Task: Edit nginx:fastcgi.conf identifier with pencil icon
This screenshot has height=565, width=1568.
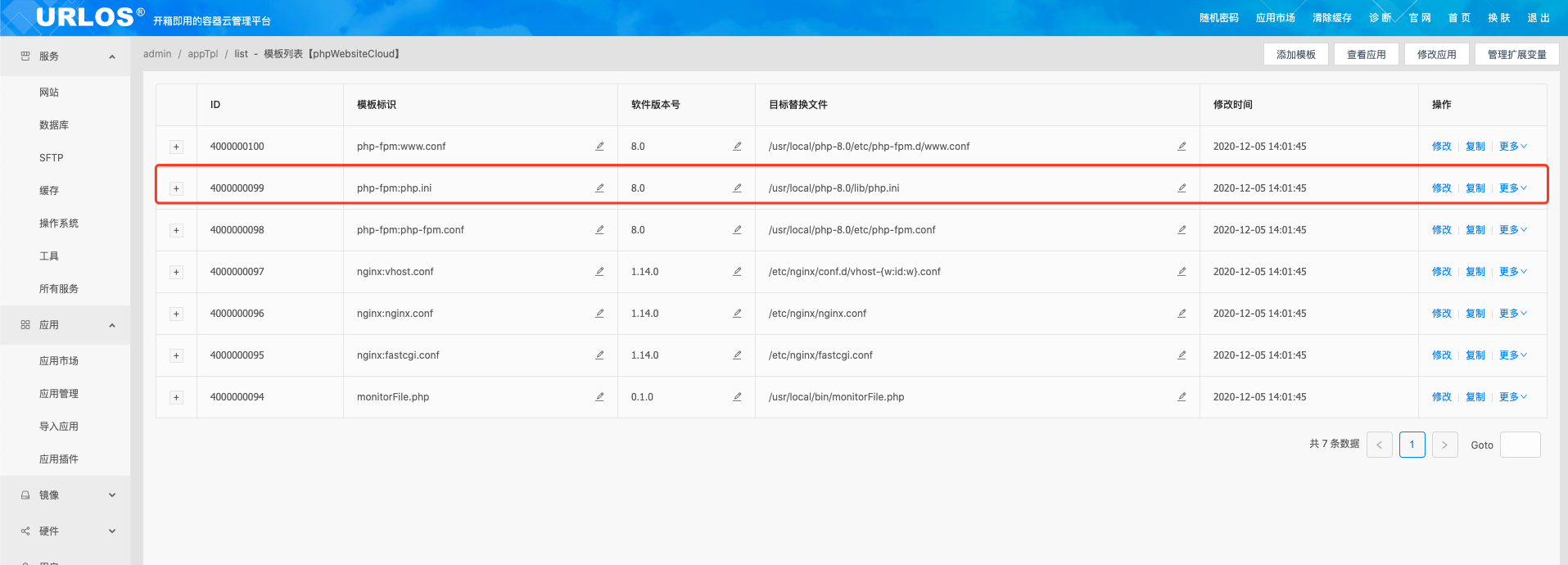Action: click(x=599, y=355)
